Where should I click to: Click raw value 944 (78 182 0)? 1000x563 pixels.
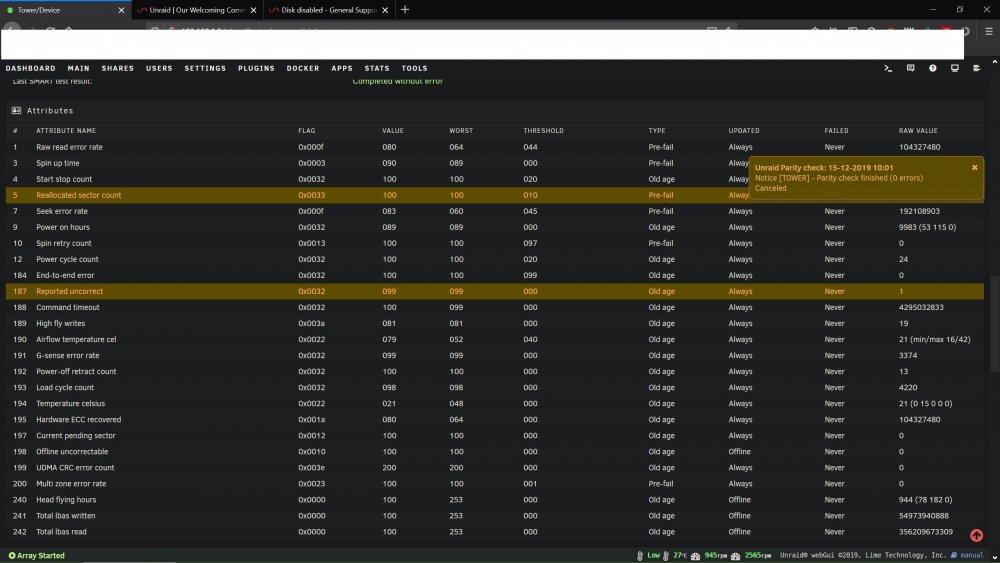[925, 500]
